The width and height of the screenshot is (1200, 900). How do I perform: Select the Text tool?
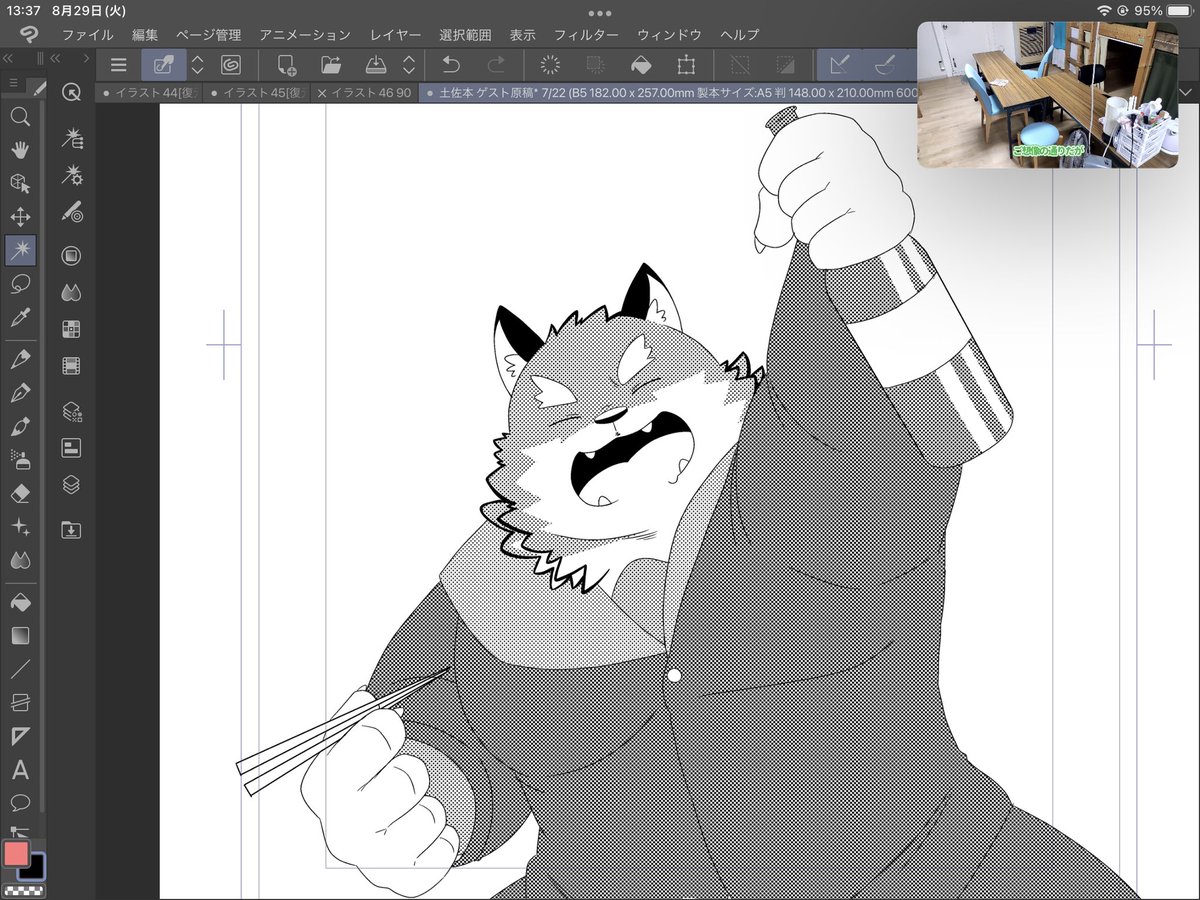point(20,770)
